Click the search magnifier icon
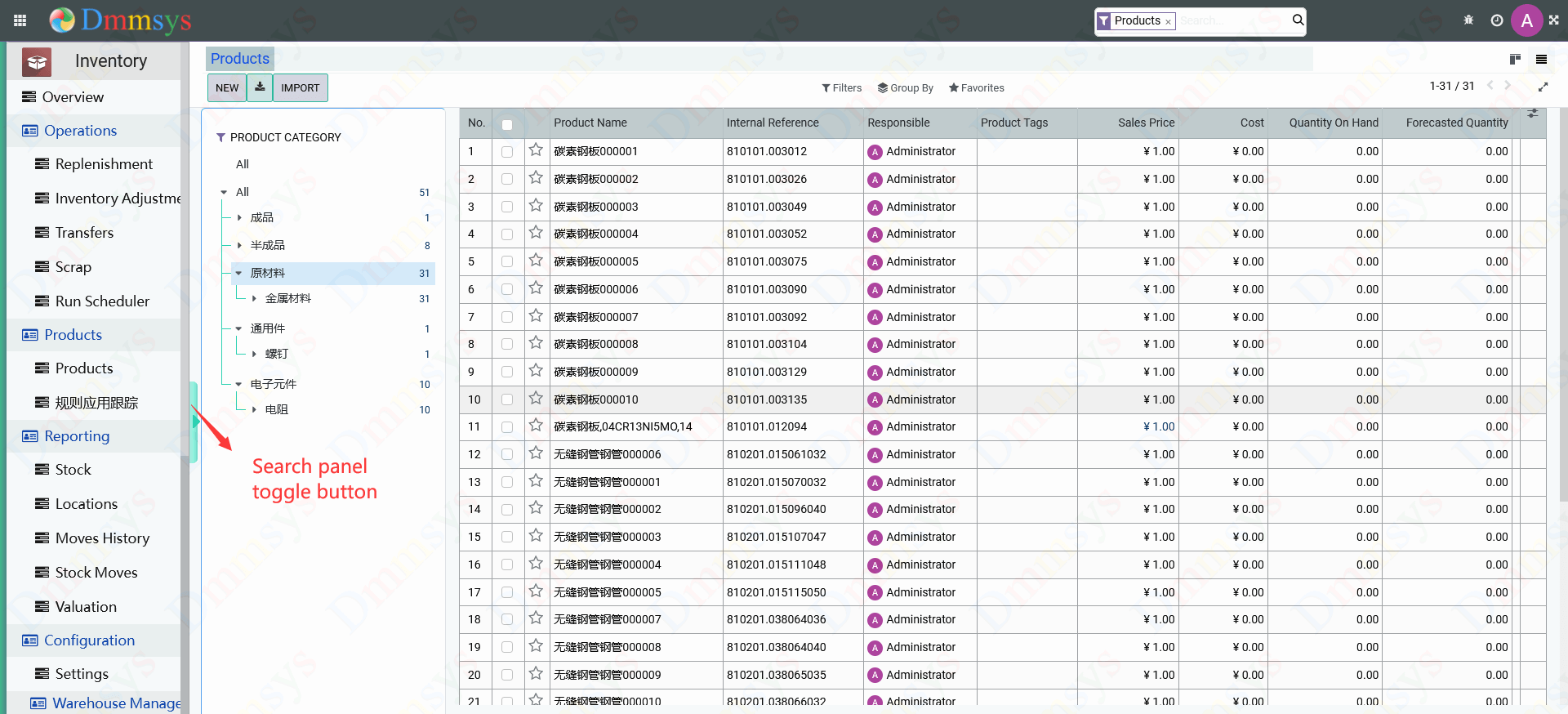Image resolution: width=1568 pixels, height=714 pixels. 1298,20
